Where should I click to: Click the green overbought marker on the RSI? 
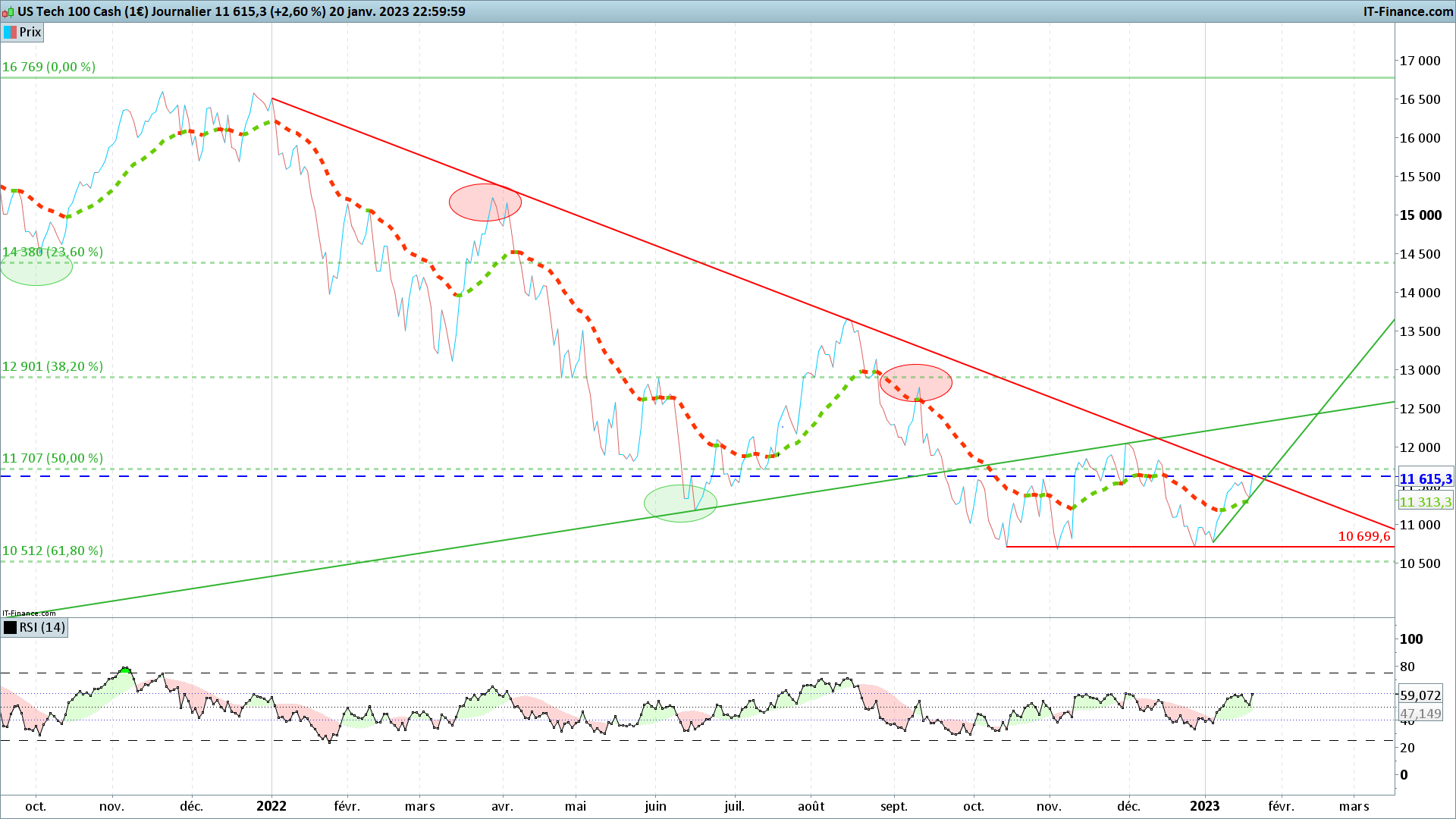tap(126, 670)
